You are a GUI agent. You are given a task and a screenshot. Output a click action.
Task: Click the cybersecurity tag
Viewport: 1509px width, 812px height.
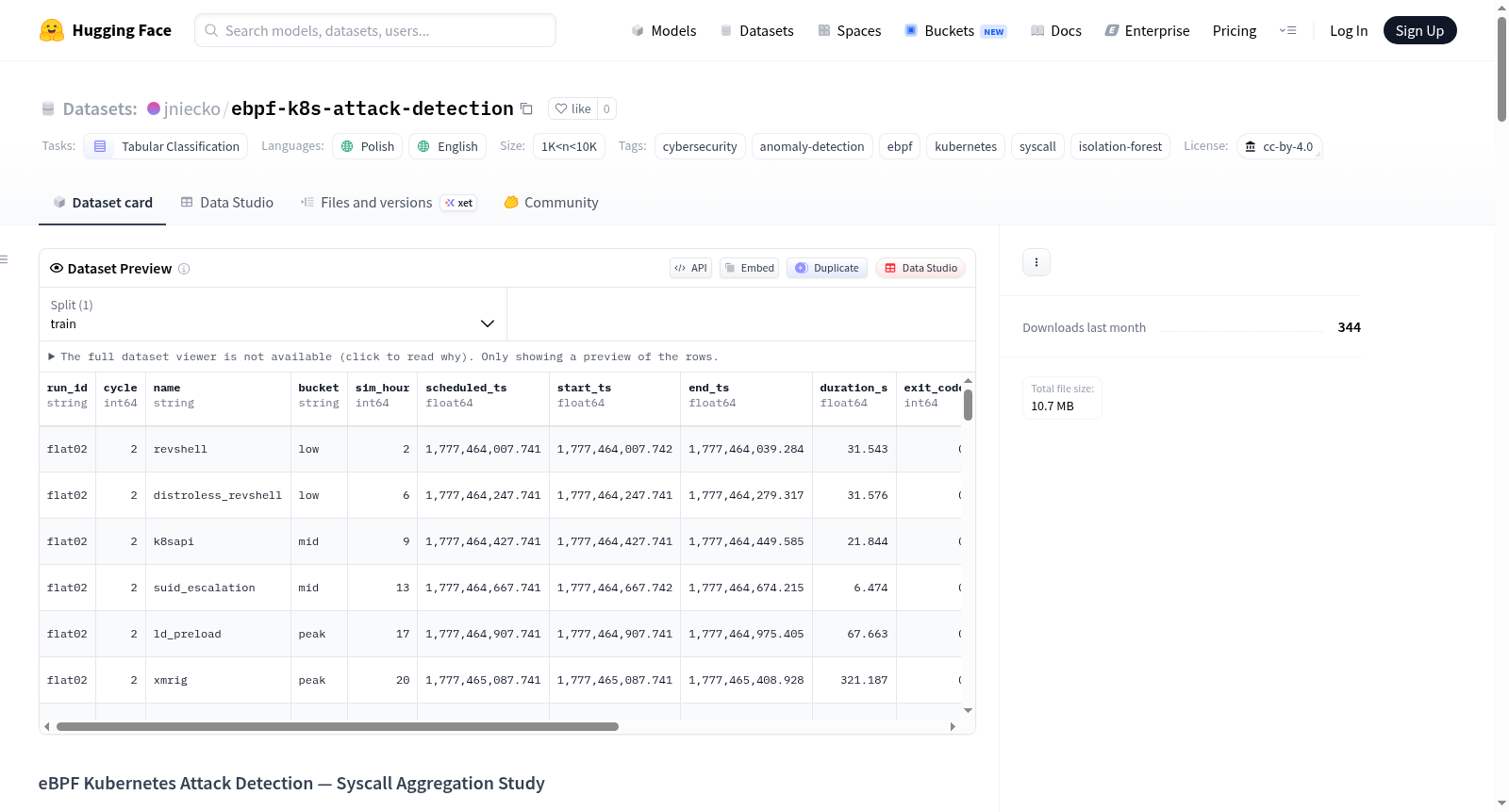(700, 146)
